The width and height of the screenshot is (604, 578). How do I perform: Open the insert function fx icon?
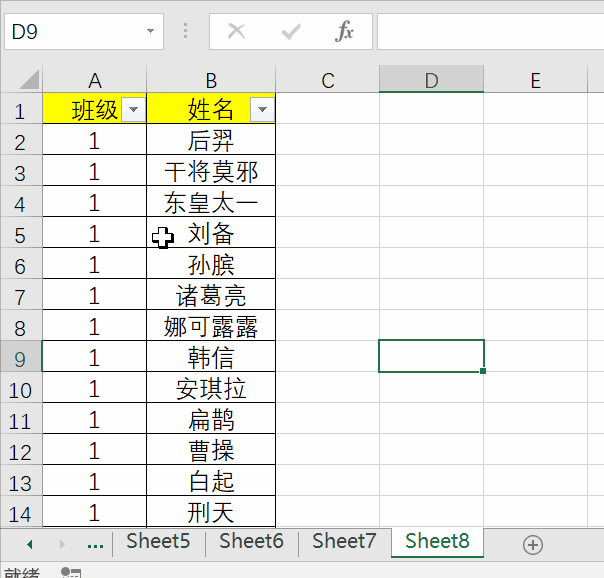click(x=344, y=31)
